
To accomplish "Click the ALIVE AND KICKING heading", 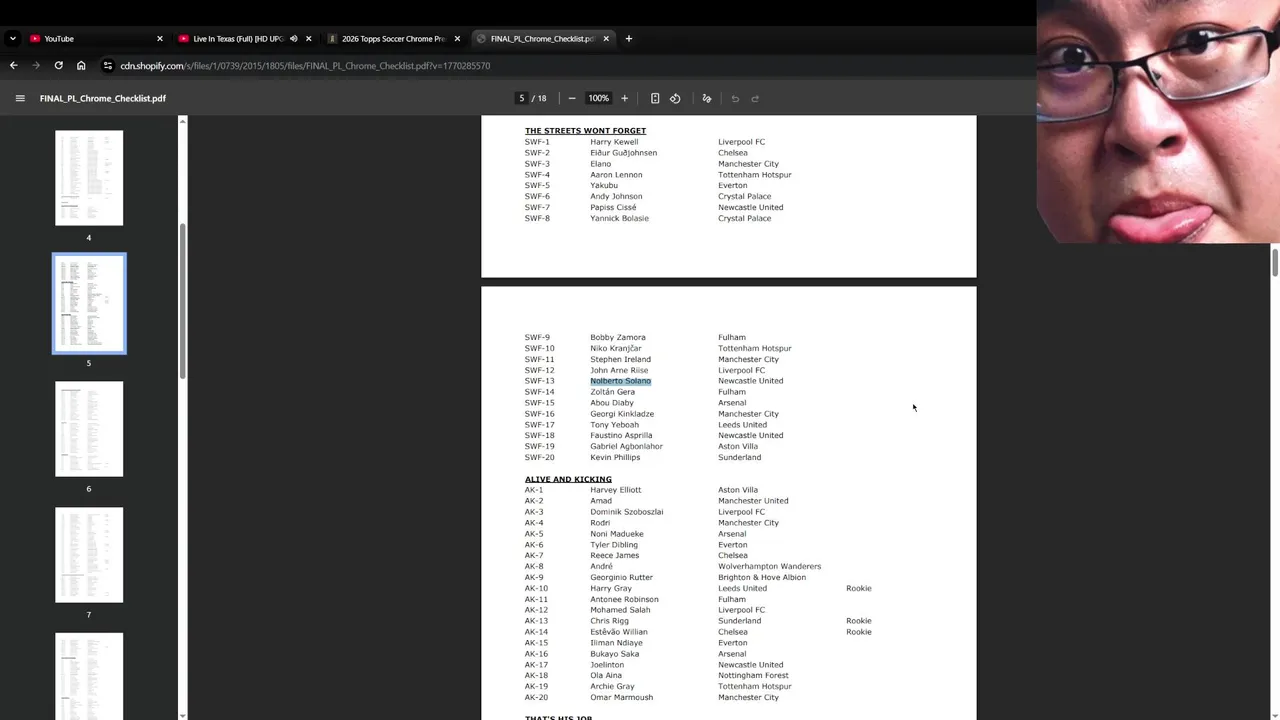I will (x=568, y=479).
